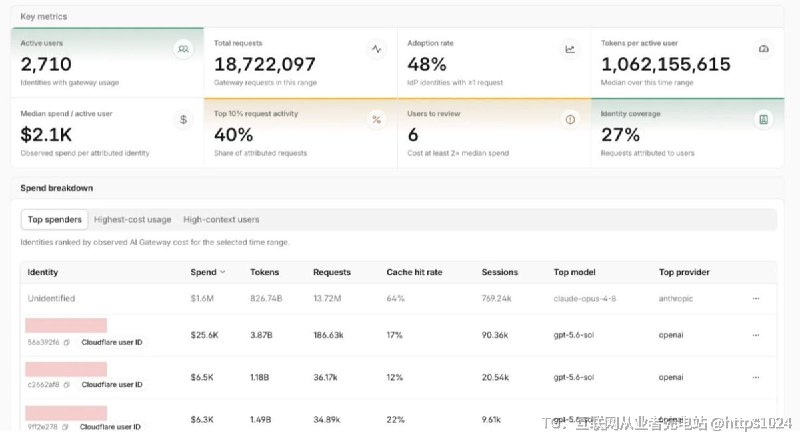Click the Cache hit rate header
800x435 pixels.
click(414, 272)
